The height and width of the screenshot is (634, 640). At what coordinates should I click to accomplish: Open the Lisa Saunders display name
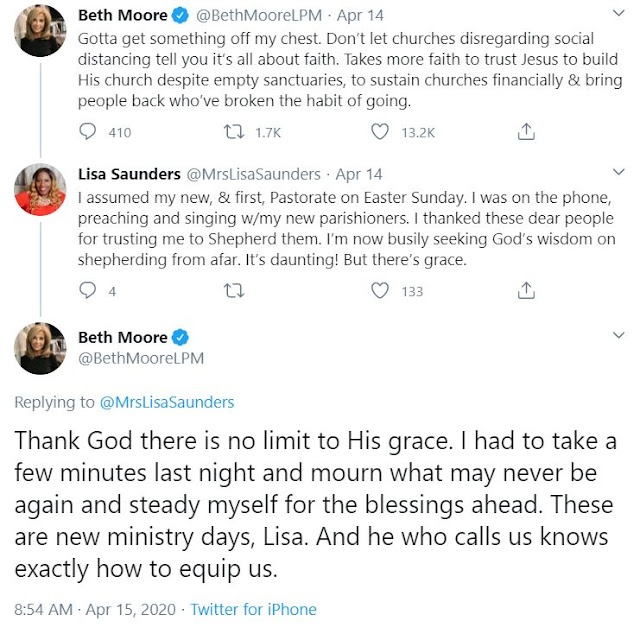tap(130, 174)
